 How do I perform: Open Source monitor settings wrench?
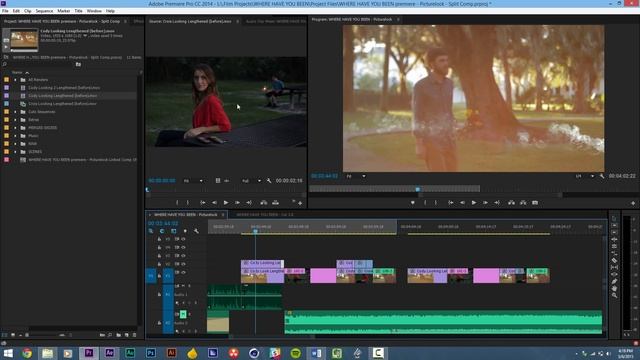269,180
